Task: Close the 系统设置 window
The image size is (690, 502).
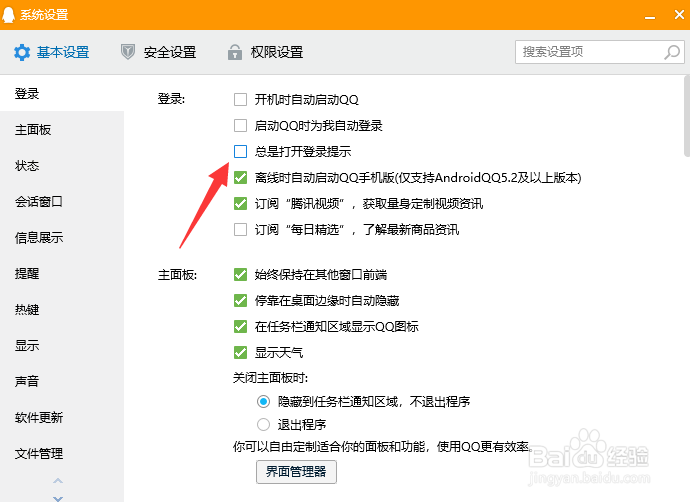Action: 679,15
